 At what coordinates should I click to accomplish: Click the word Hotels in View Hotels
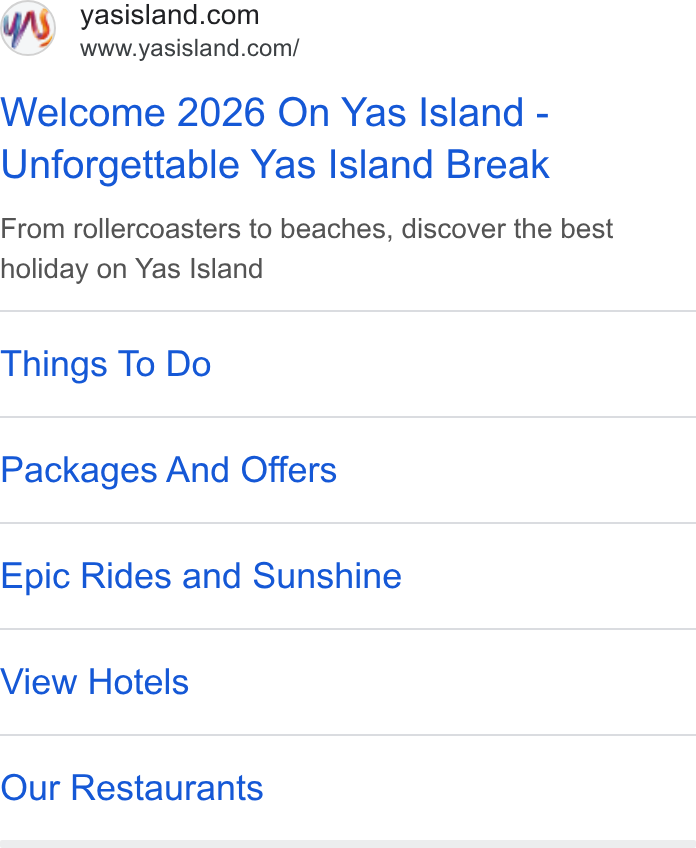click(138, 682)
